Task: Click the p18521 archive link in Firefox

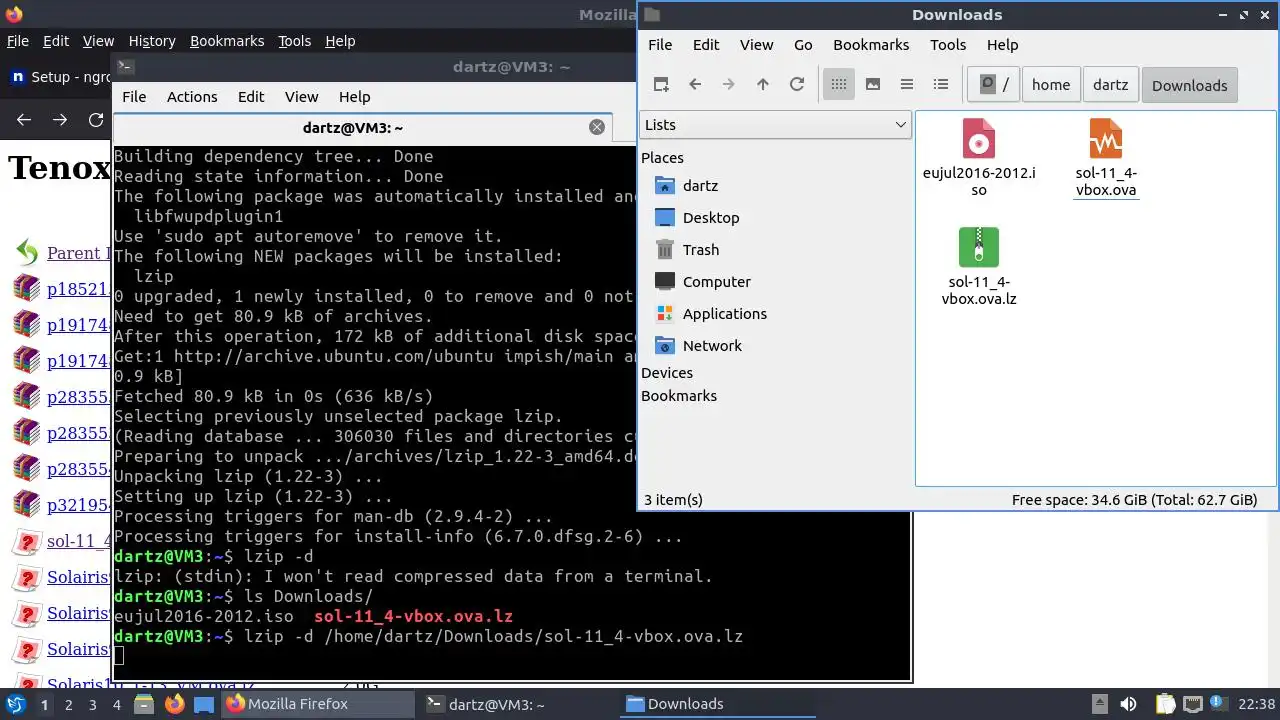Action: pos(78,289)
